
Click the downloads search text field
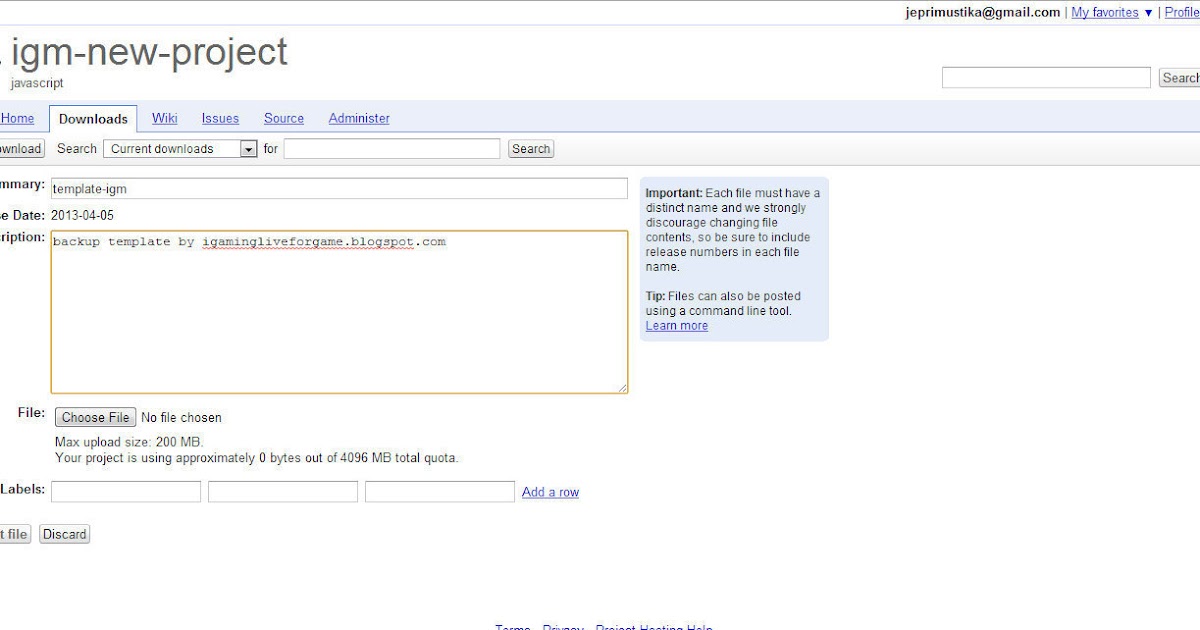point(391,149)
